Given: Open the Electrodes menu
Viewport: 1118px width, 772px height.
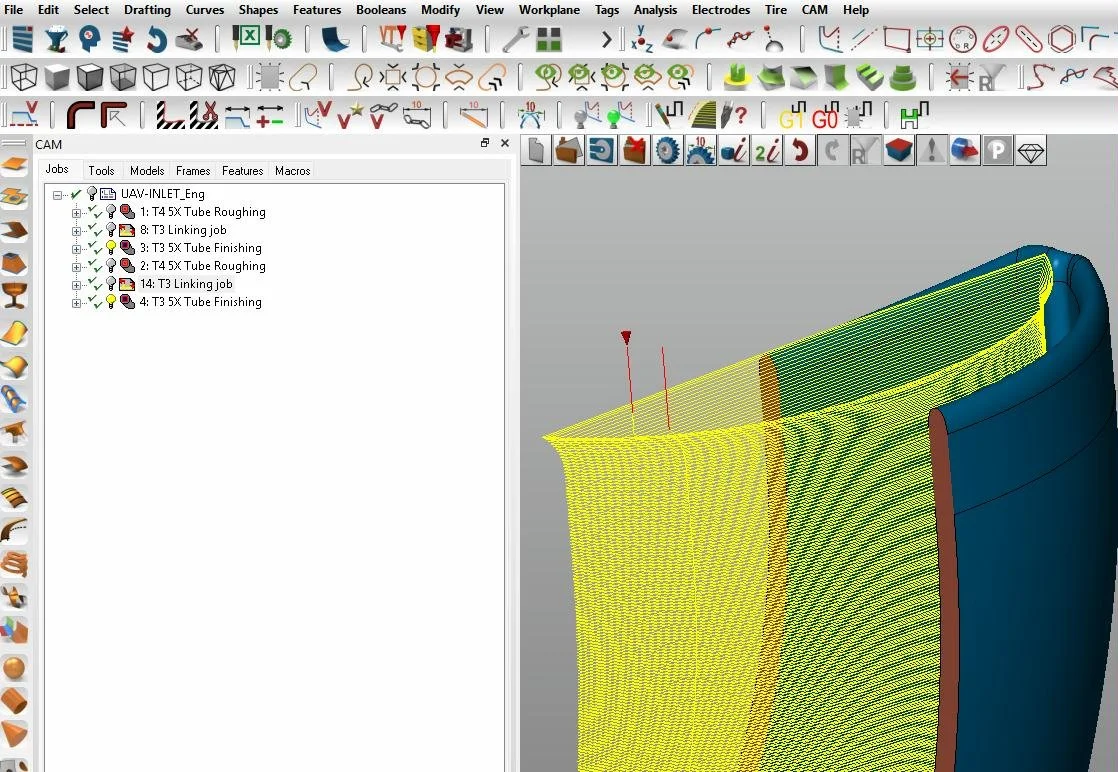Looking at the screenshot, I should click(x=720, y=10).
